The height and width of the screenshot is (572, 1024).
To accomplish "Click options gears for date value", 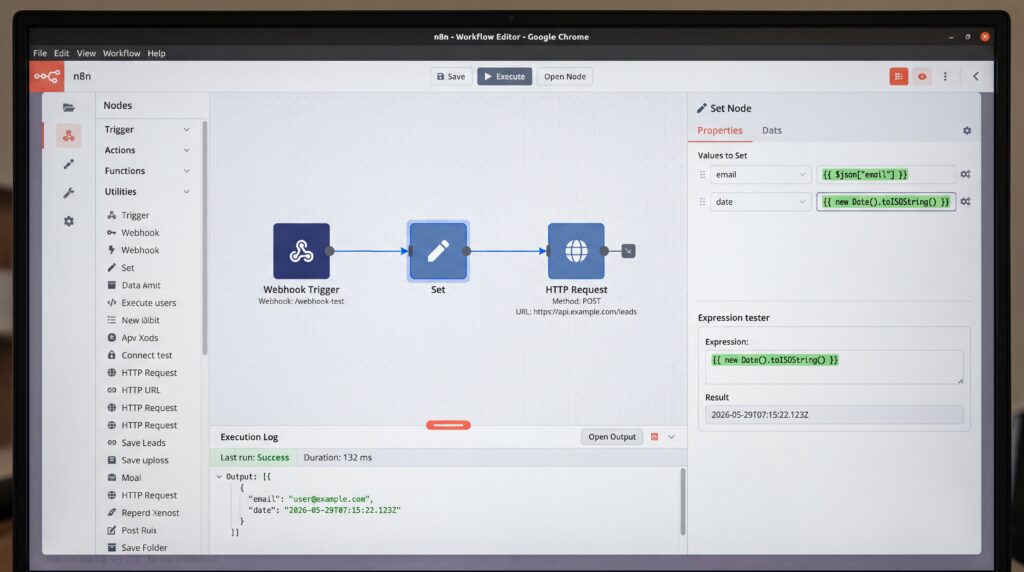I will point(965,202).
